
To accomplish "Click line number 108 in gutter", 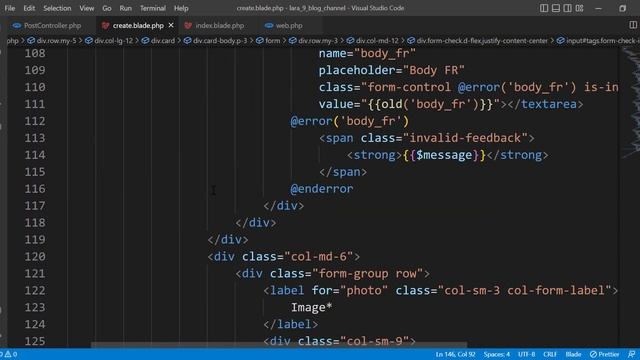I will 35,53.
